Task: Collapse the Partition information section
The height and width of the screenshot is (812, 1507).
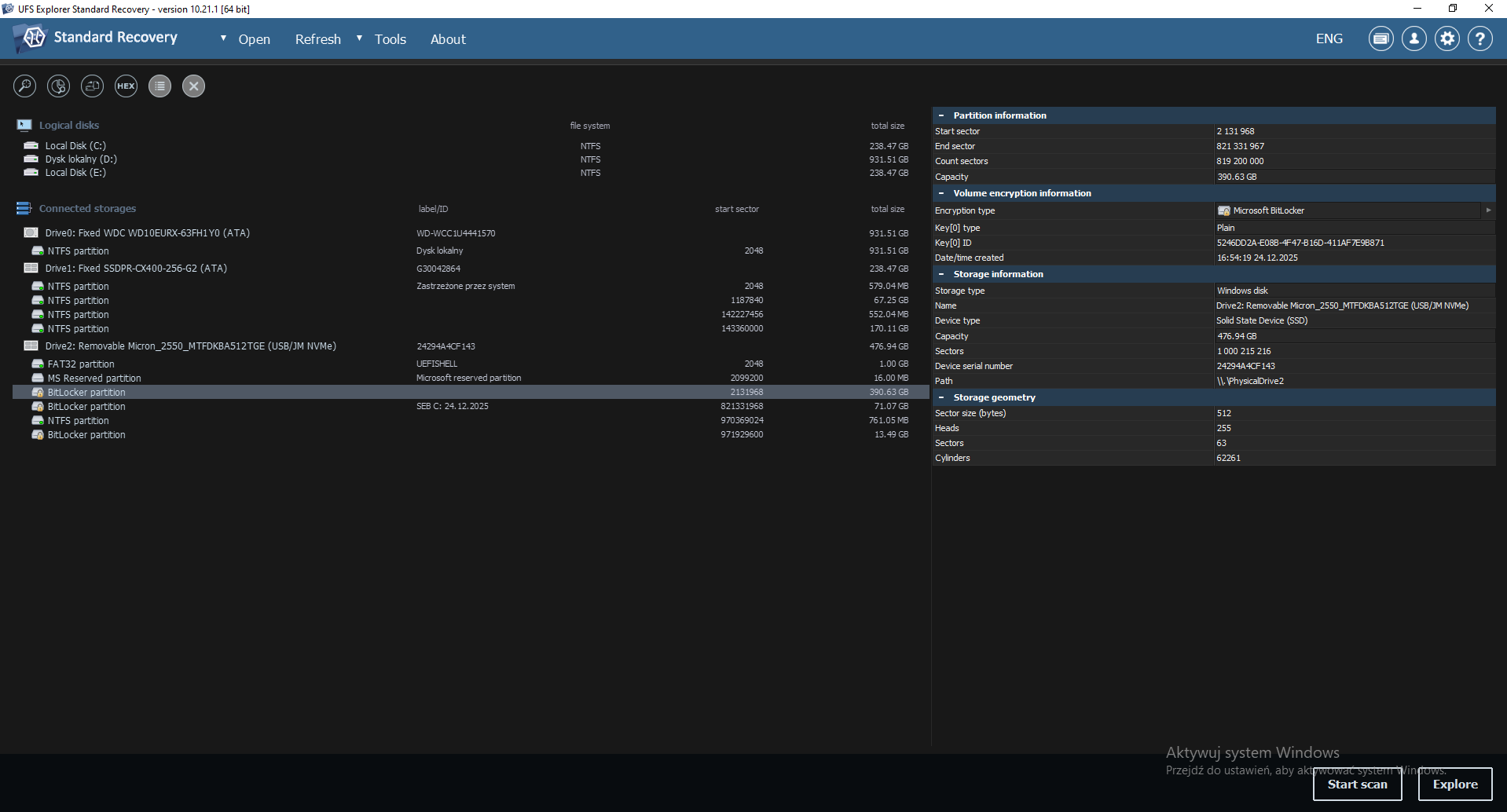Action: tap(941, 115)
